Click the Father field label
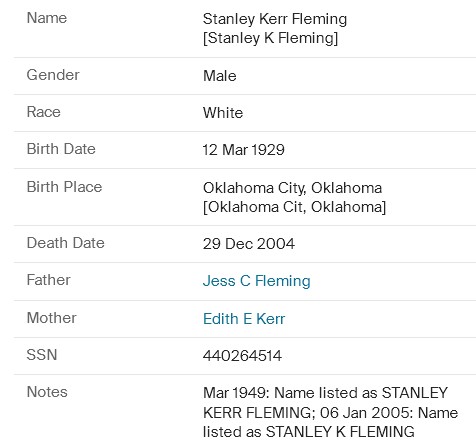This screenshot has width=476, height=446. click(x=49, y=280)
